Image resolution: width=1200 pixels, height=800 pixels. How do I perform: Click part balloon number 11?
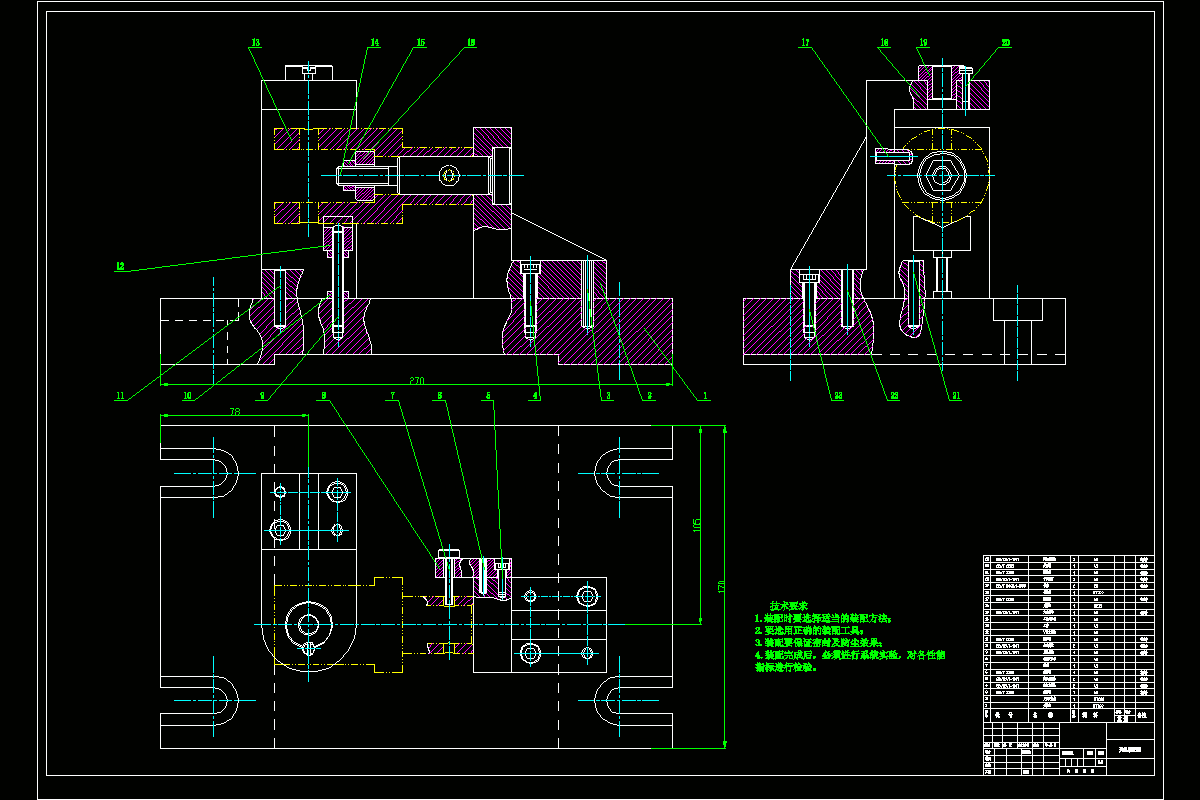120,396
